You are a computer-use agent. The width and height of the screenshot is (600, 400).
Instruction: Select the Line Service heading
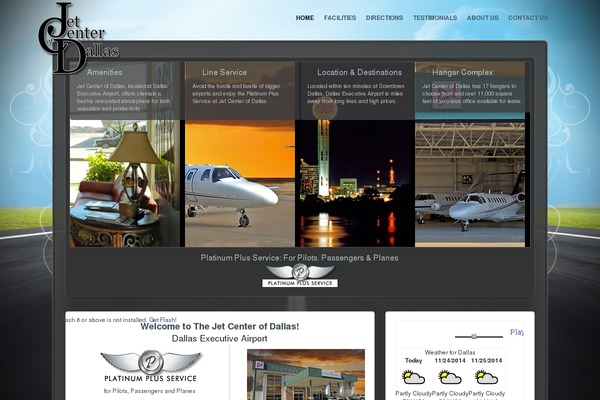point(224,72)
